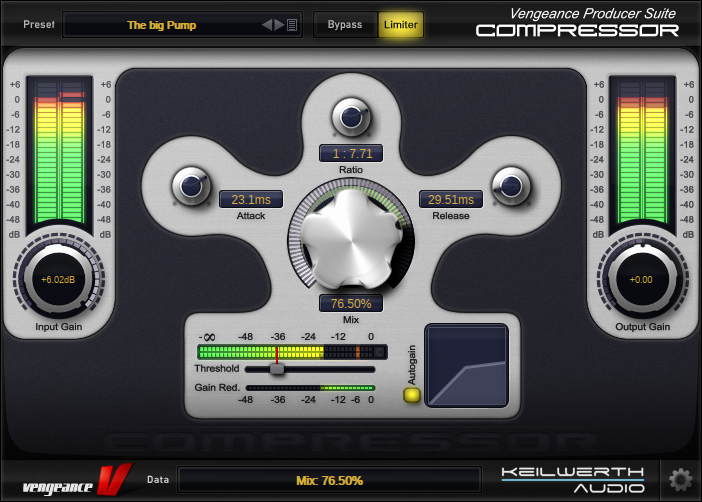Click the preset name 'The big Pump'

pyautogui.click(x=160, y=25)
